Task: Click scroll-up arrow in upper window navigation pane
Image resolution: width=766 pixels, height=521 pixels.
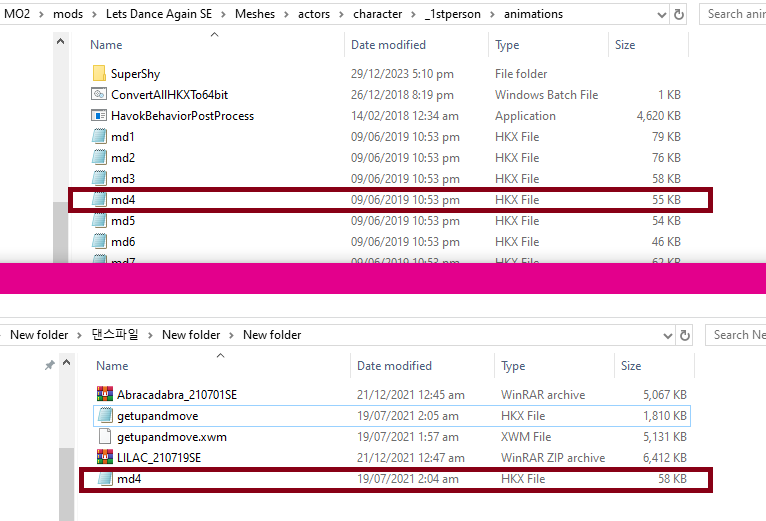Action: [x=61, y=42]
